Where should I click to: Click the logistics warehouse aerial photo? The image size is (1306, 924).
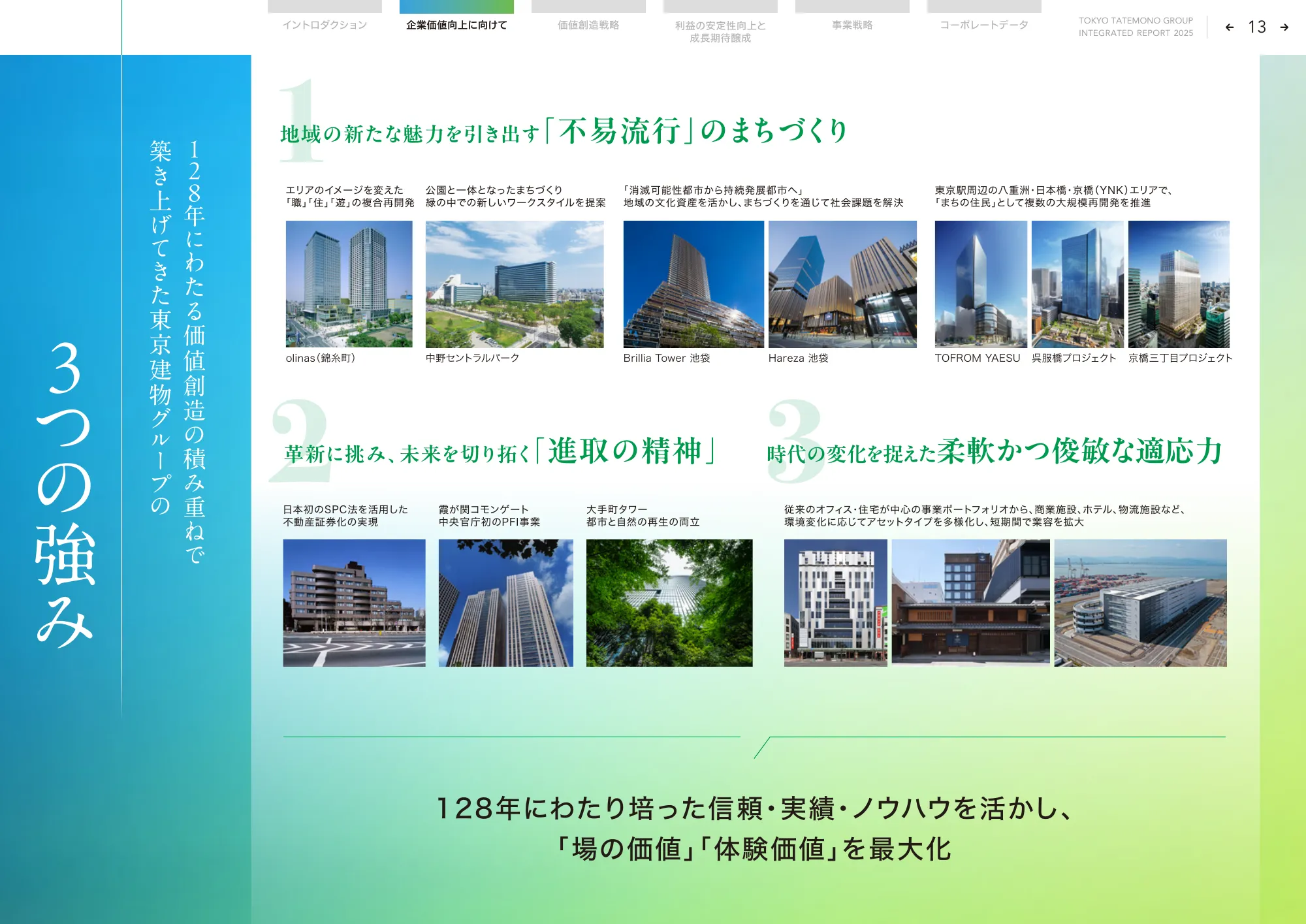pos(1140,603)
